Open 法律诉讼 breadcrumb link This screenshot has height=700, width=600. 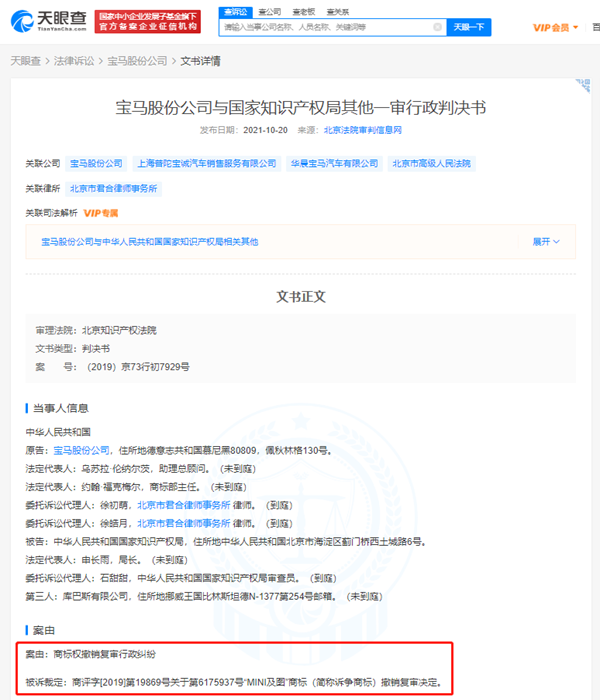click(x=74, y=61)
